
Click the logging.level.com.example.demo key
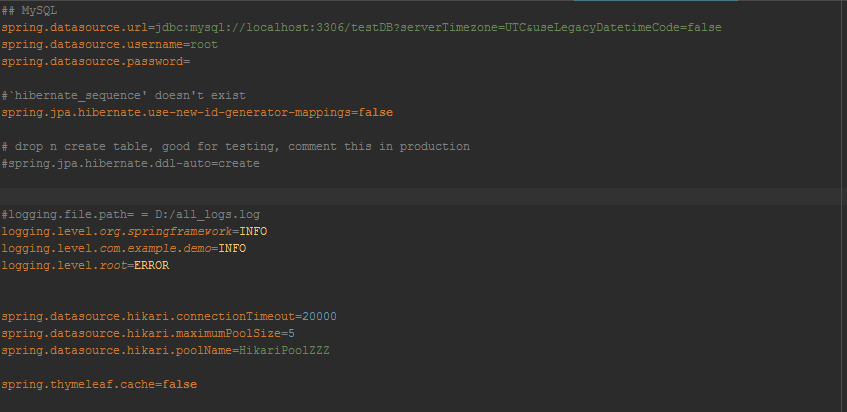tap(106, 248)
